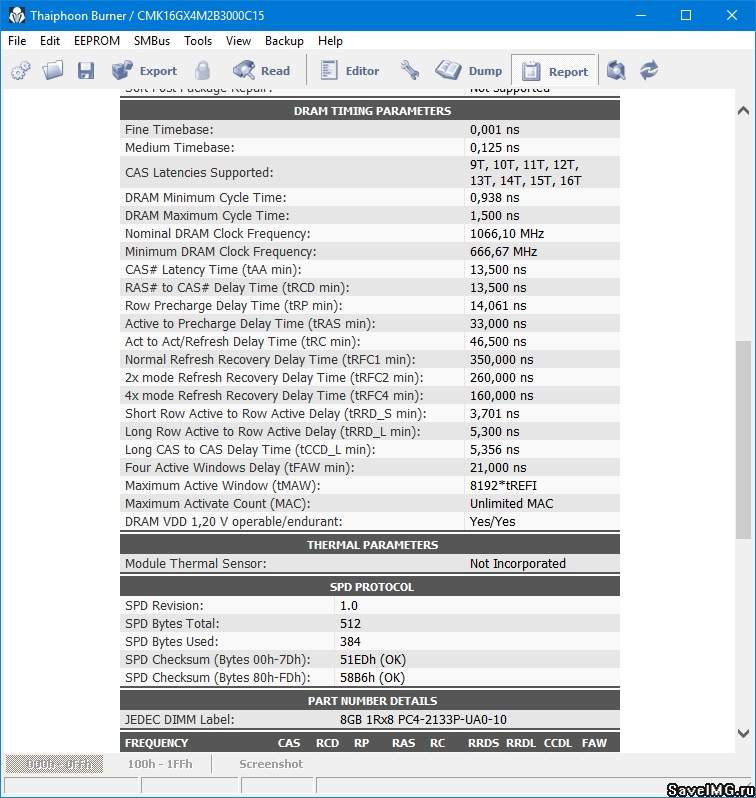Click the settings gears icon in toolbar
The image size is (756, 798).
point(21,71)
